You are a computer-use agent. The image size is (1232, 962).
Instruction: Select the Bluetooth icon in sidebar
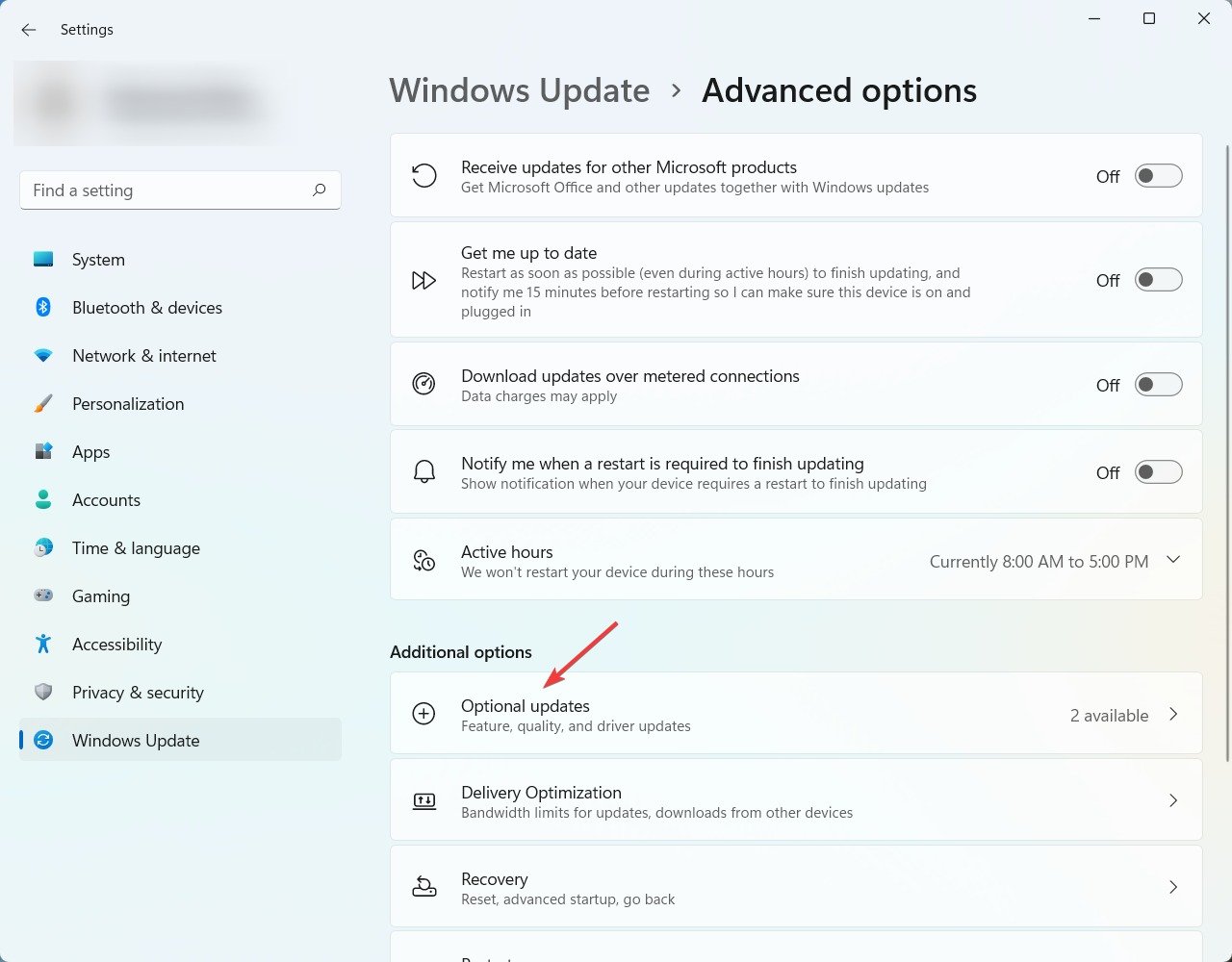tap(43, 307)
